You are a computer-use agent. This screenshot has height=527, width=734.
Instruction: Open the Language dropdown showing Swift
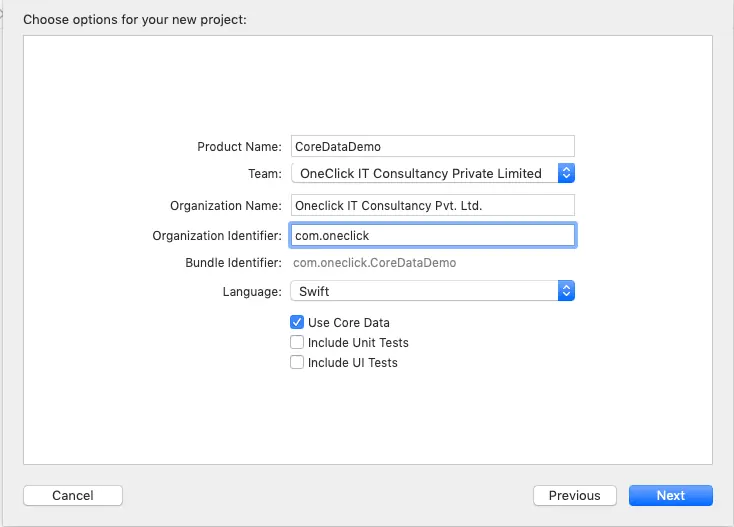click(x=433, y=291)
